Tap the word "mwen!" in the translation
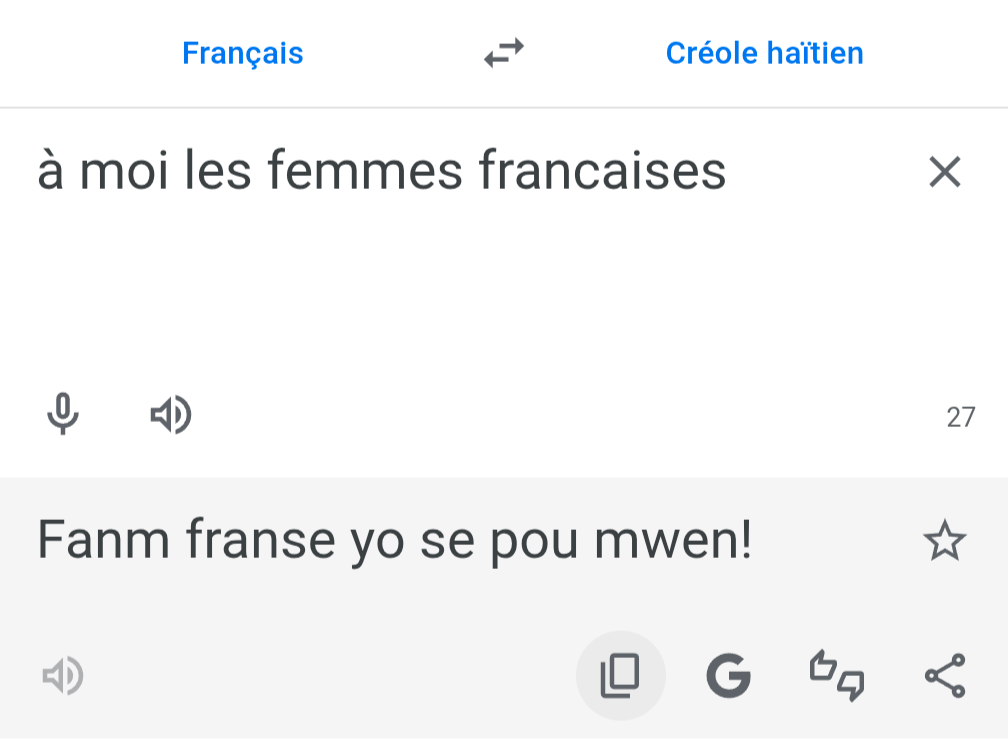 tap(673, 541)
